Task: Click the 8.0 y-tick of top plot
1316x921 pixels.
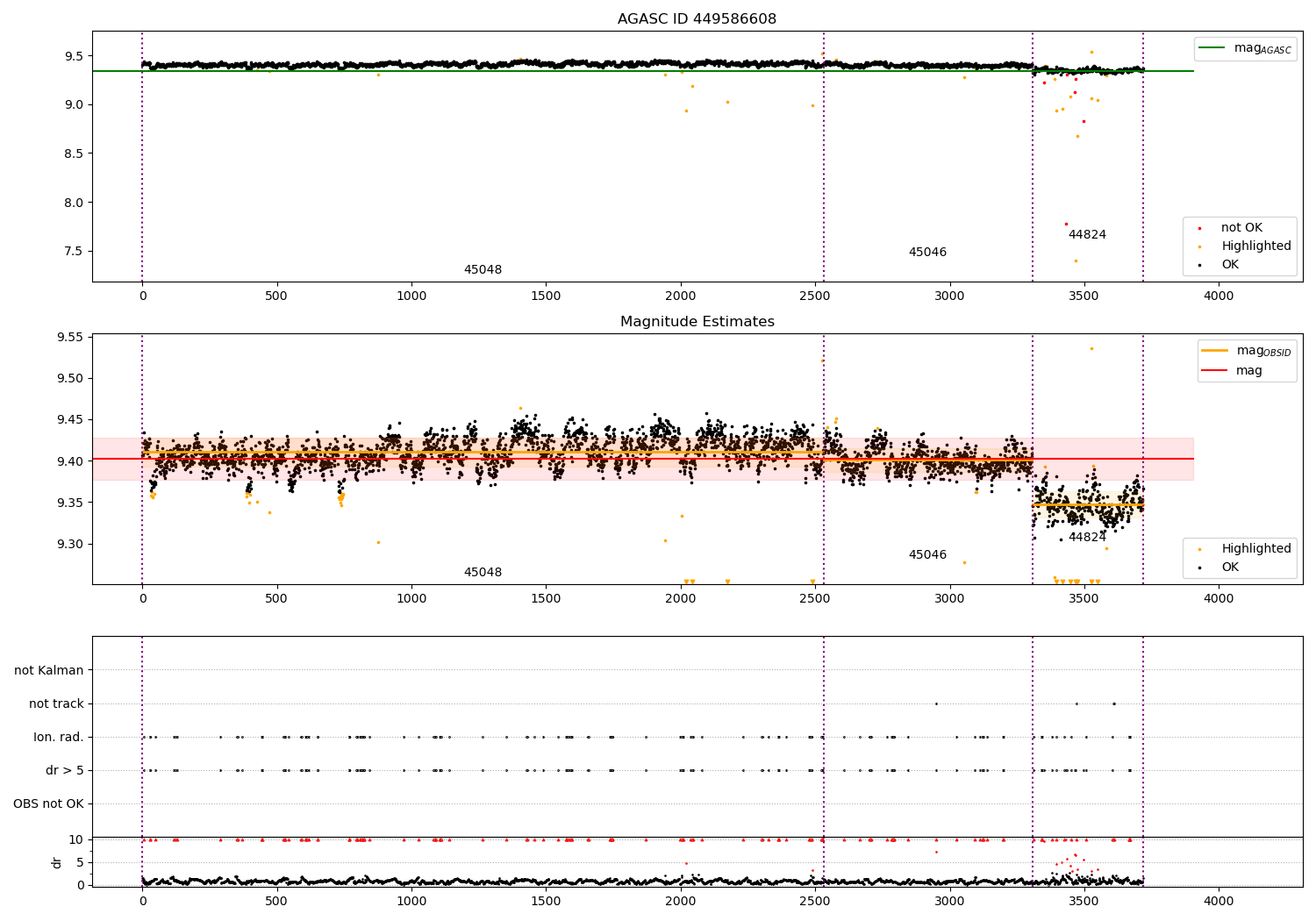Action: pyautogui.click(x=73, y=203)
